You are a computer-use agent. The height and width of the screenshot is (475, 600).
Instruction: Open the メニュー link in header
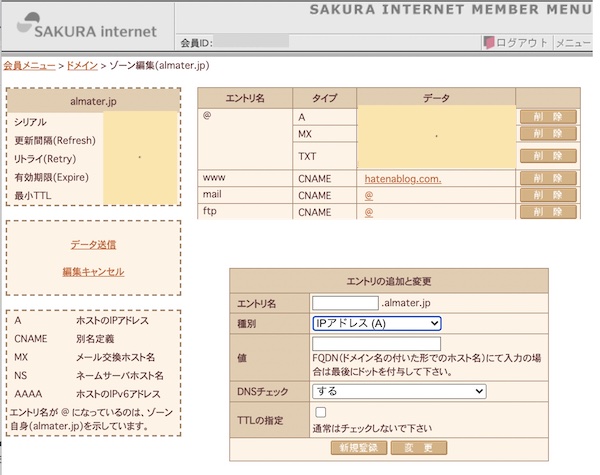click(573, 43)
